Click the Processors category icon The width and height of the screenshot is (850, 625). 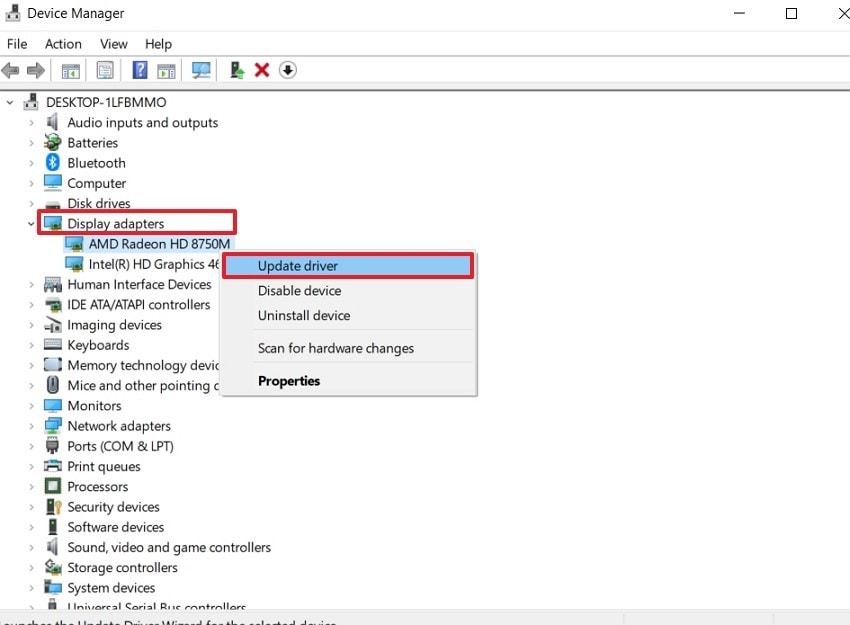tap(53, 486)
